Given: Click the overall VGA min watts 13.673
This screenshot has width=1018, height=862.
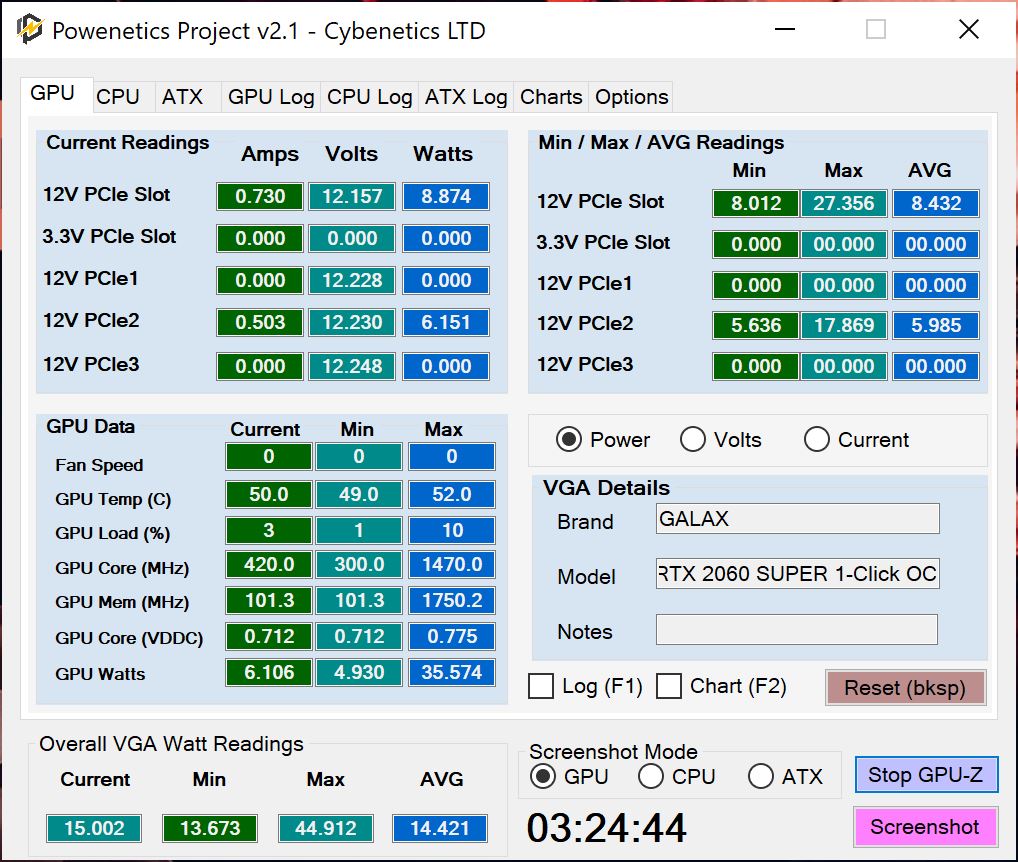Looking at the screenshot, I should pyautogui.click(x=210, y=828).
